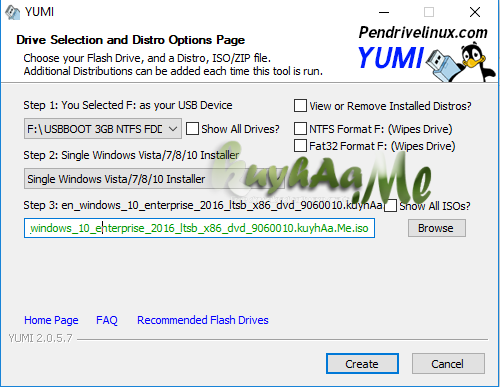Minimize the YUMI window
This screenshot has width=500, height=387.
click(x=384, y=12)
